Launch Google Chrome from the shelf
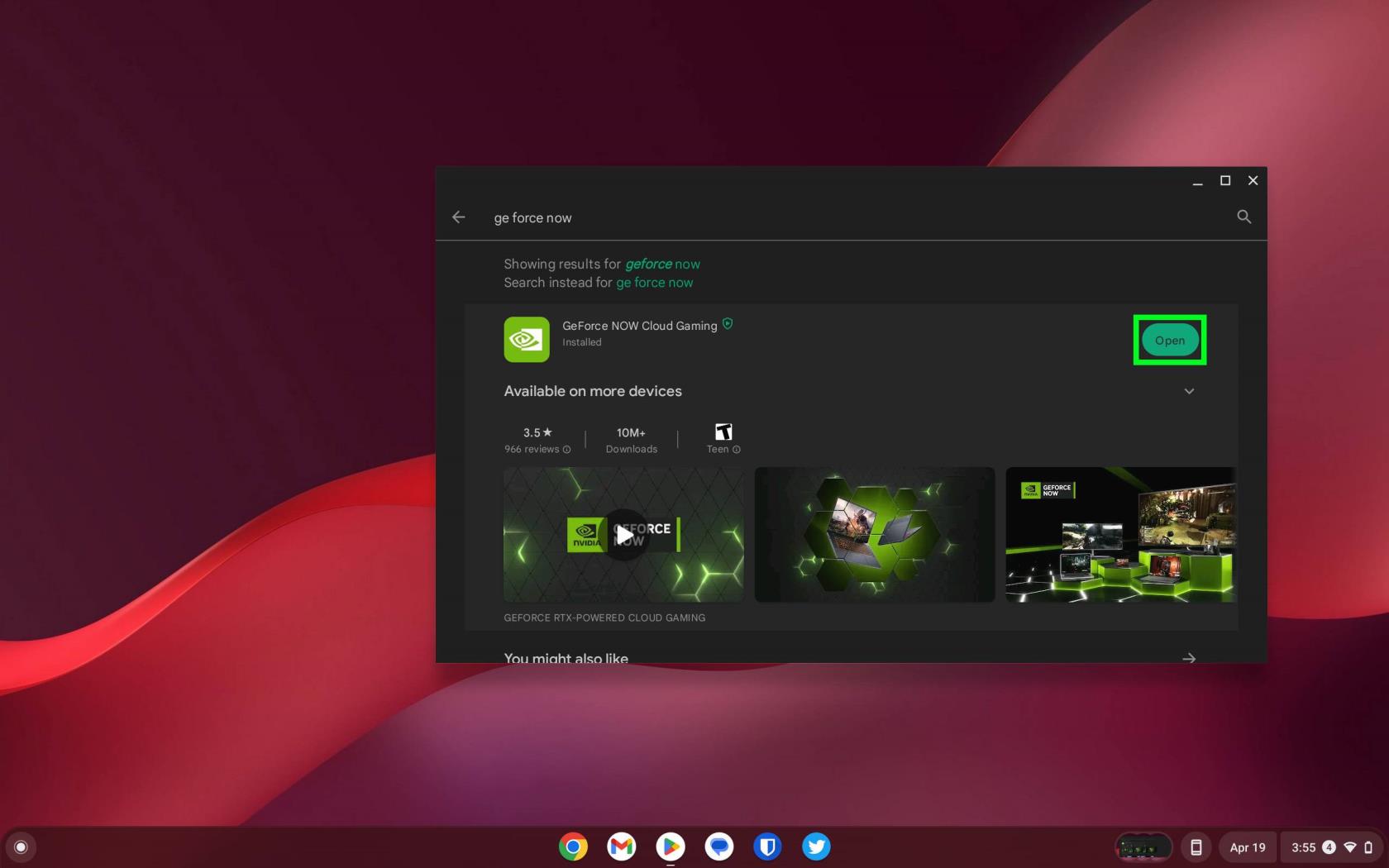This screenshot has width=1389, height=868. tap(573, 847)
